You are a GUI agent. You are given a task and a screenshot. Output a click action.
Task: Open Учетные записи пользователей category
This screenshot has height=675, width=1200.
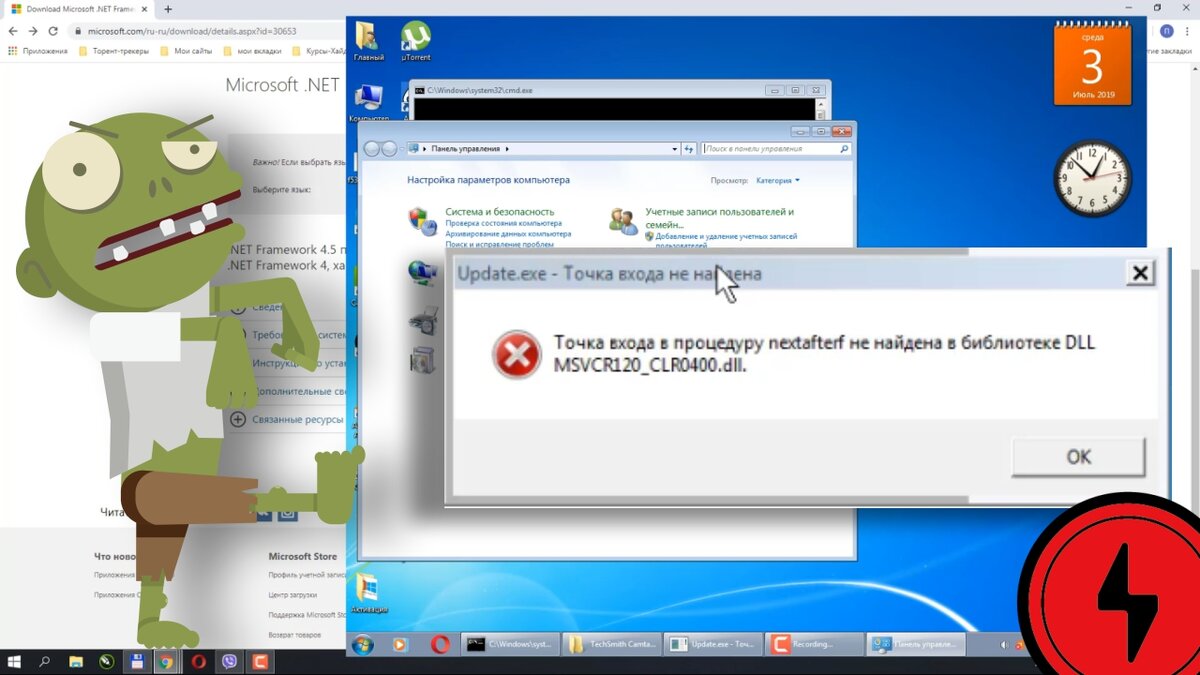[720, 218]
